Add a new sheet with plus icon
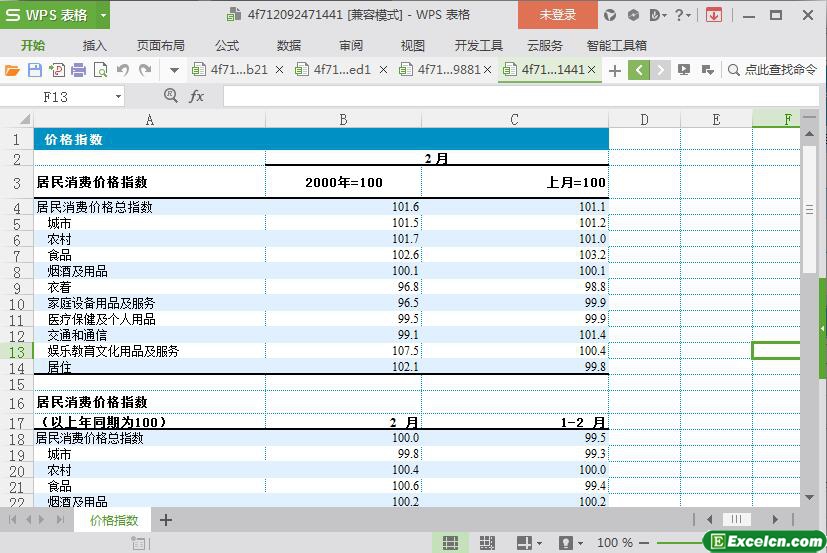The image size is (827, 553). pos(166,520)
